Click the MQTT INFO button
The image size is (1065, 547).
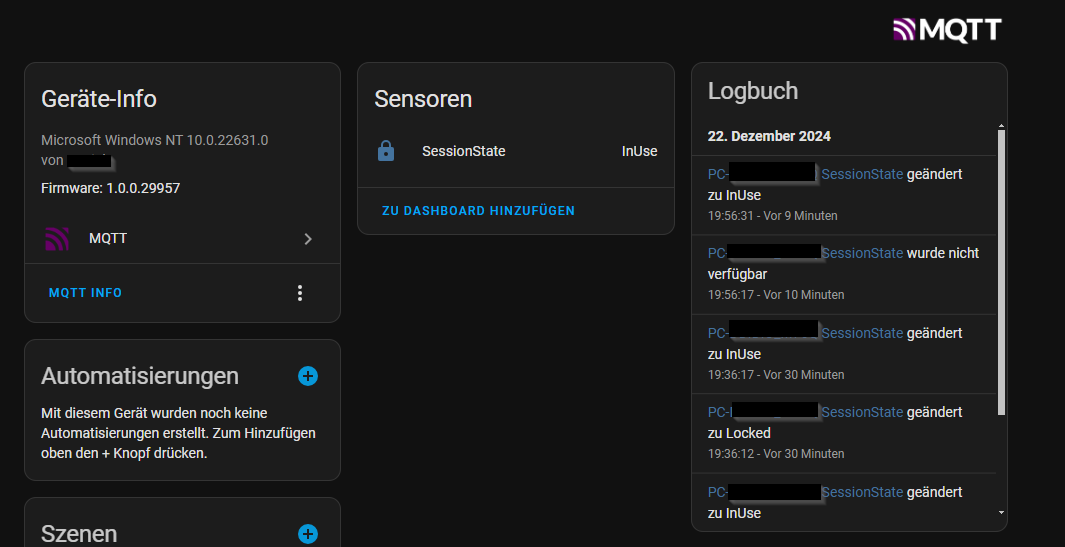pyautogui.click(x=86, y=293)
